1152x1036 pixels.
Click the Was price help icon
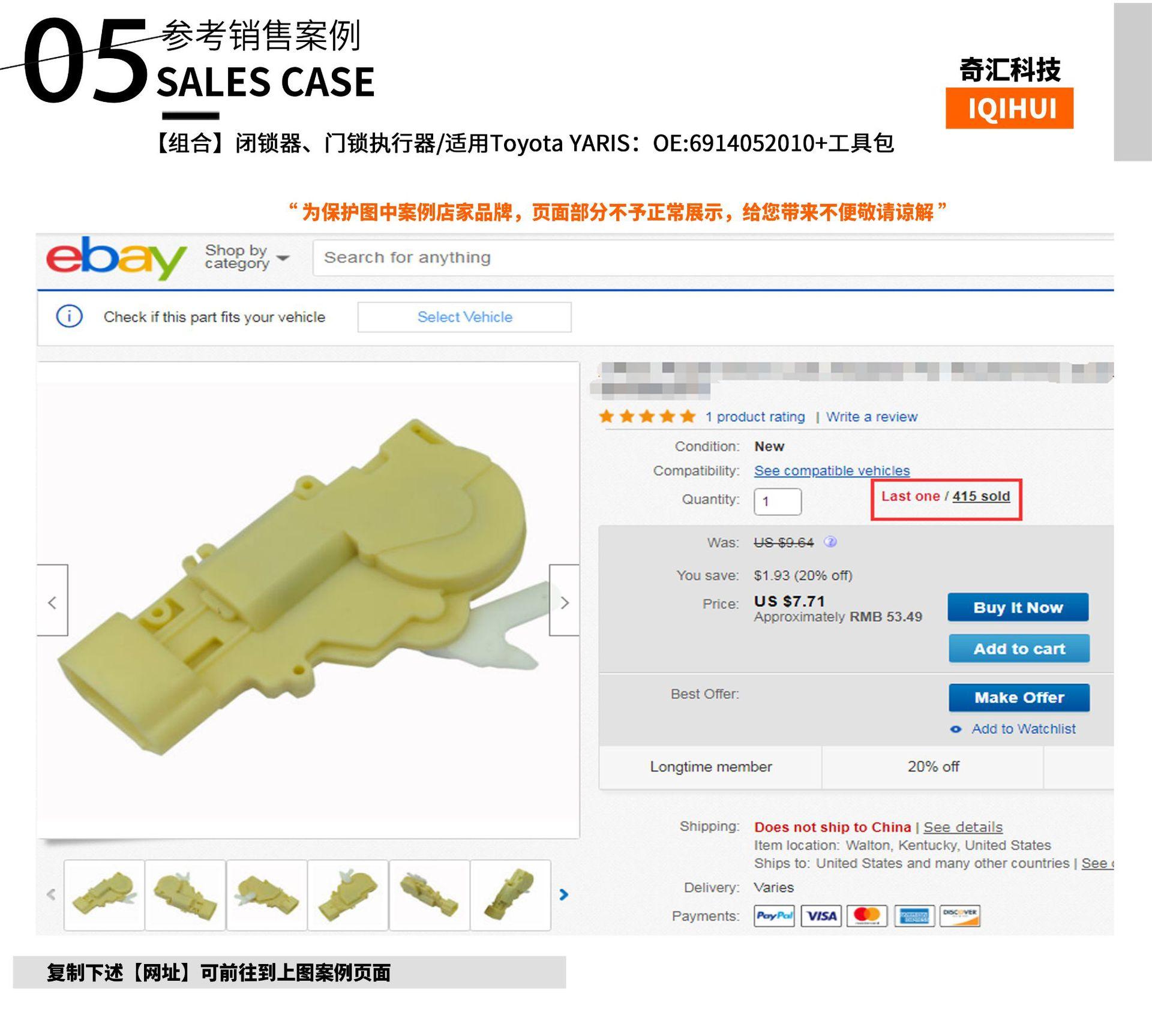pos(830,542)
